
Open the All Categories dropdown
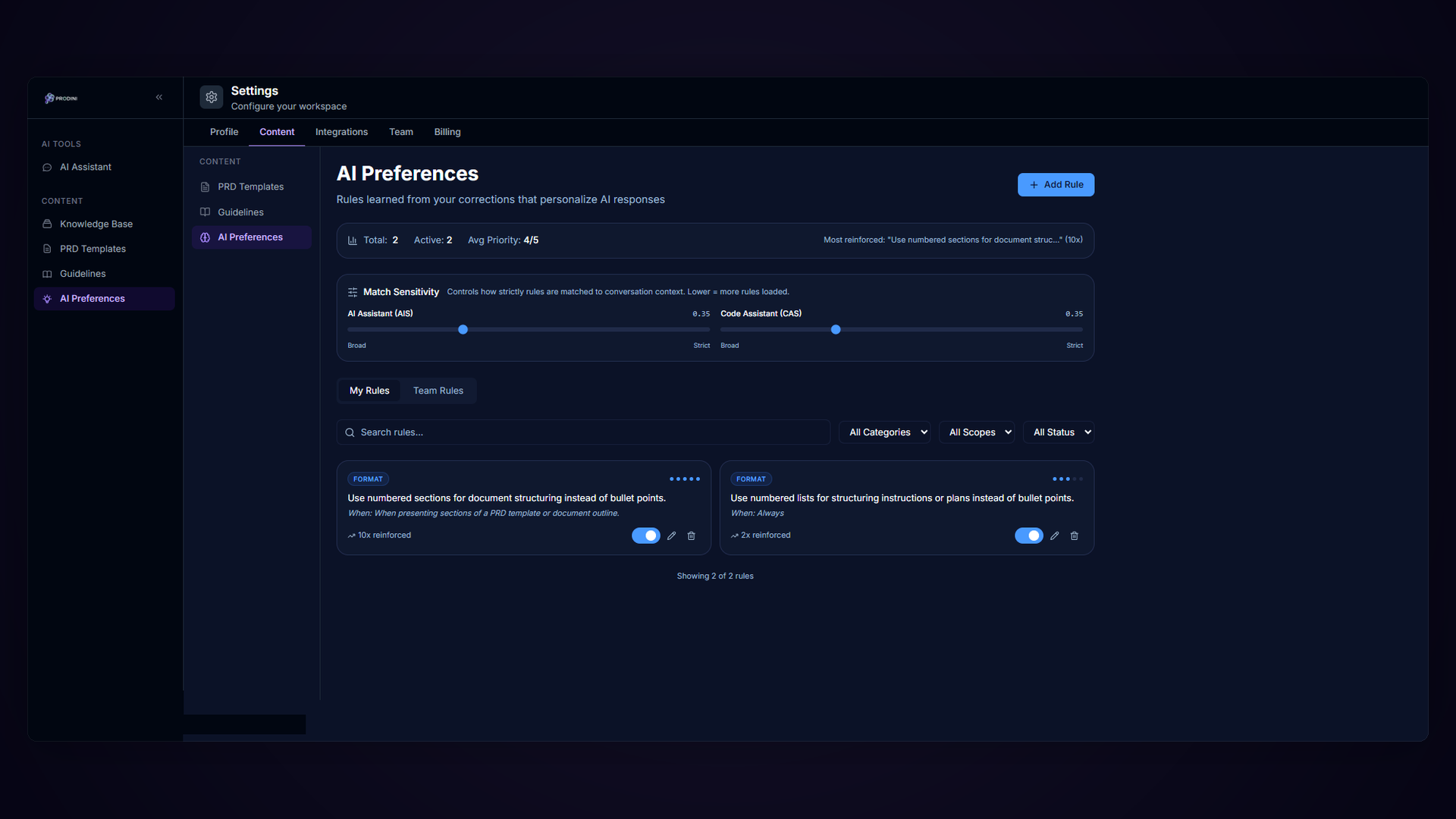coord(884,432)
